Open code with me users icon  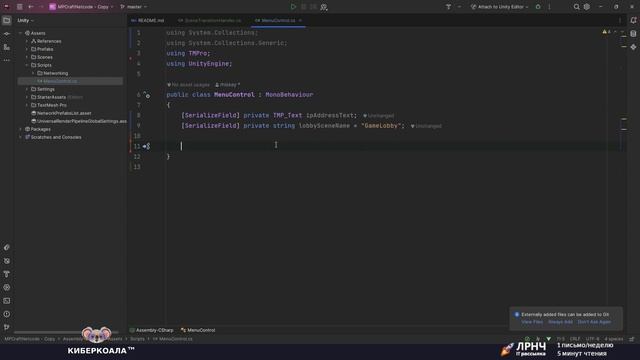pos(324,7)
